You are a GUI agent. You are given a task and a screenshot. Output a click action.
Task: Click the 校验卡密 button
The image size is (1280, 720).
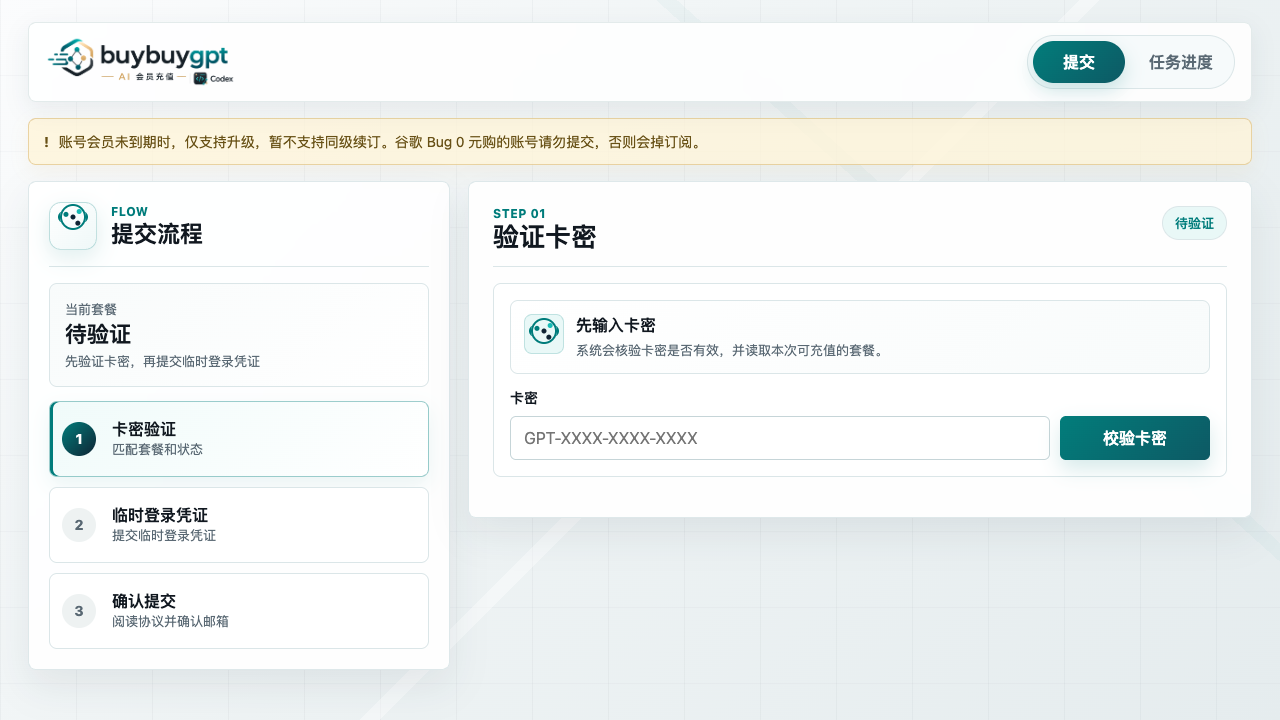click(1135, 438)
